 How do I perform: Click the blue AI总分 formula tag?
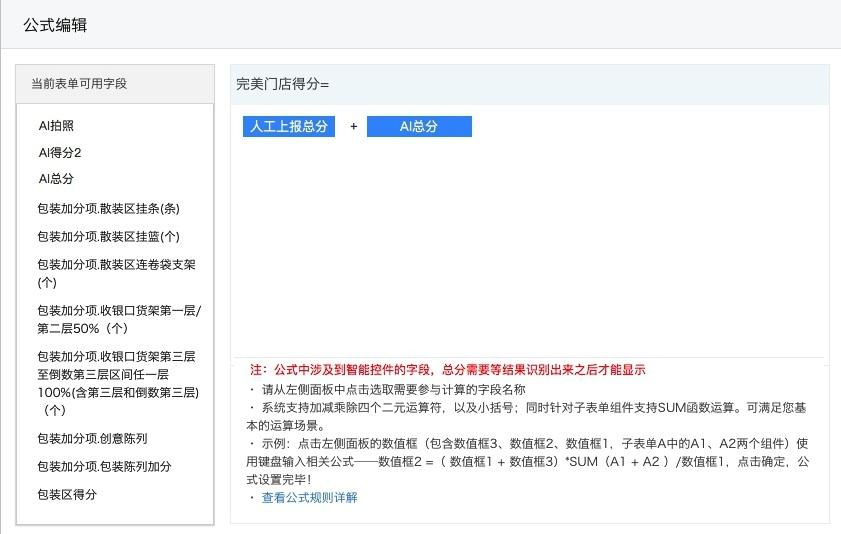click(419, 127)
